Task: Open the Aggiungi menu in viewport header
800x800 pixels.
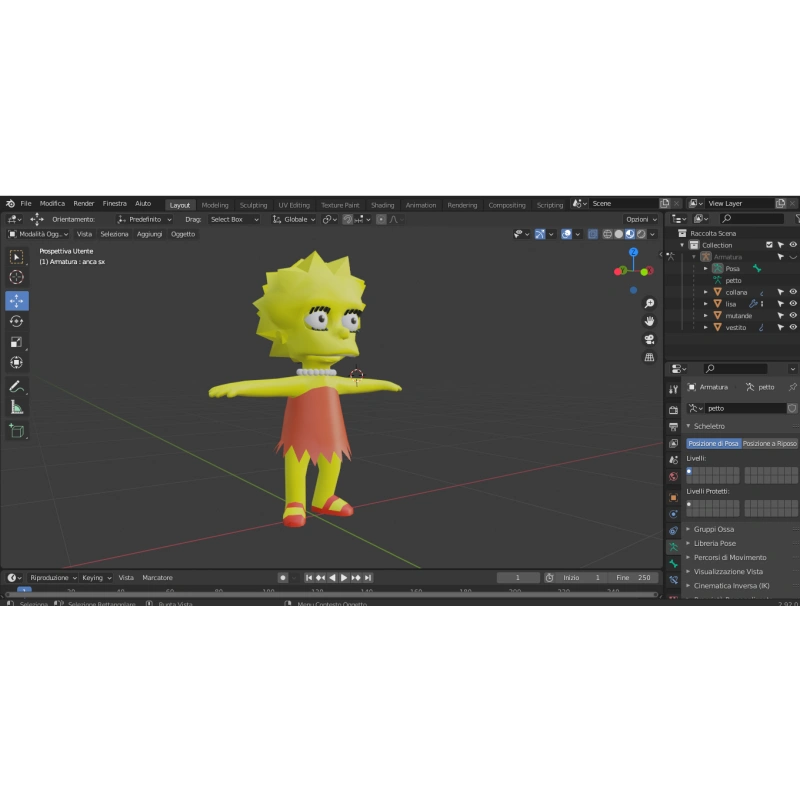Action: pyautogui.click(x=149, y=234)
